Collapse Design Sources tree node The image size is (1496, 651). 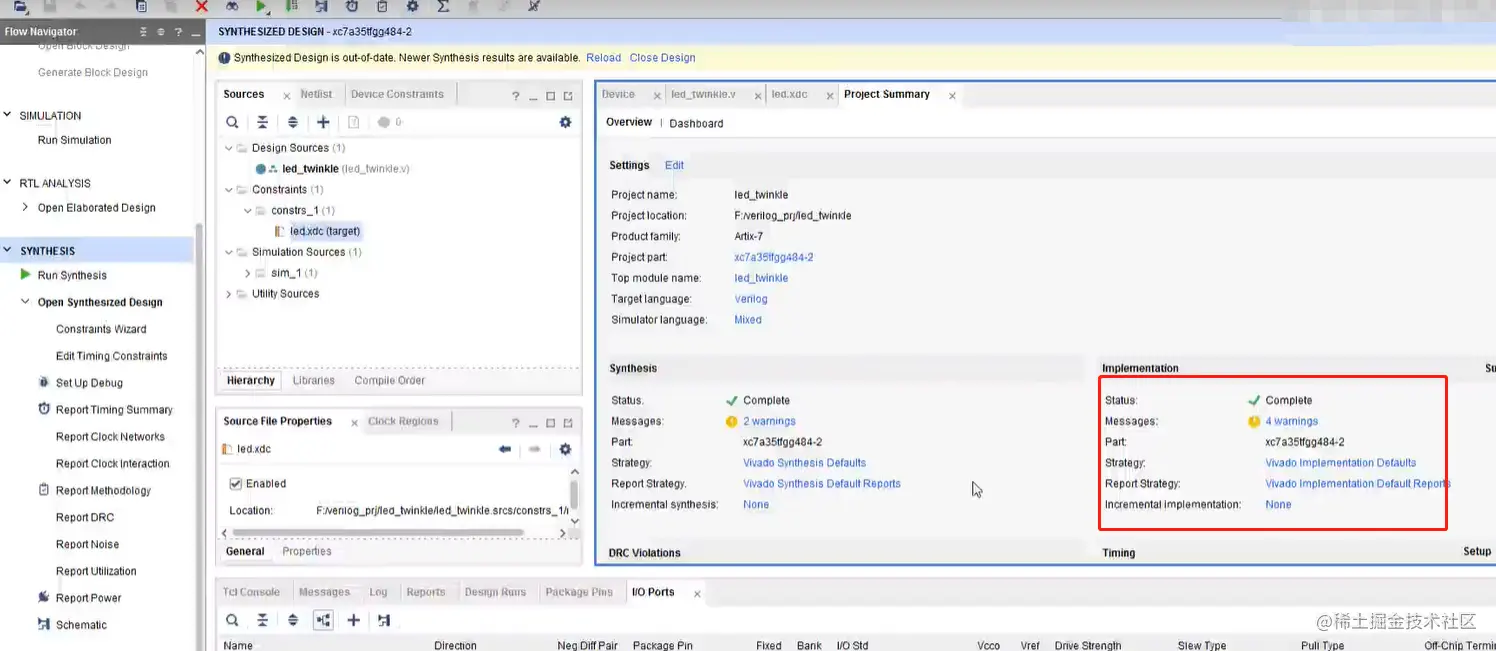229,148
